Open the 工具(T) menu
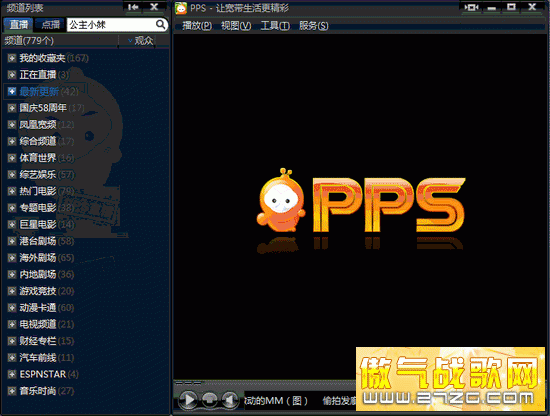550x416 pixels. 275,26
